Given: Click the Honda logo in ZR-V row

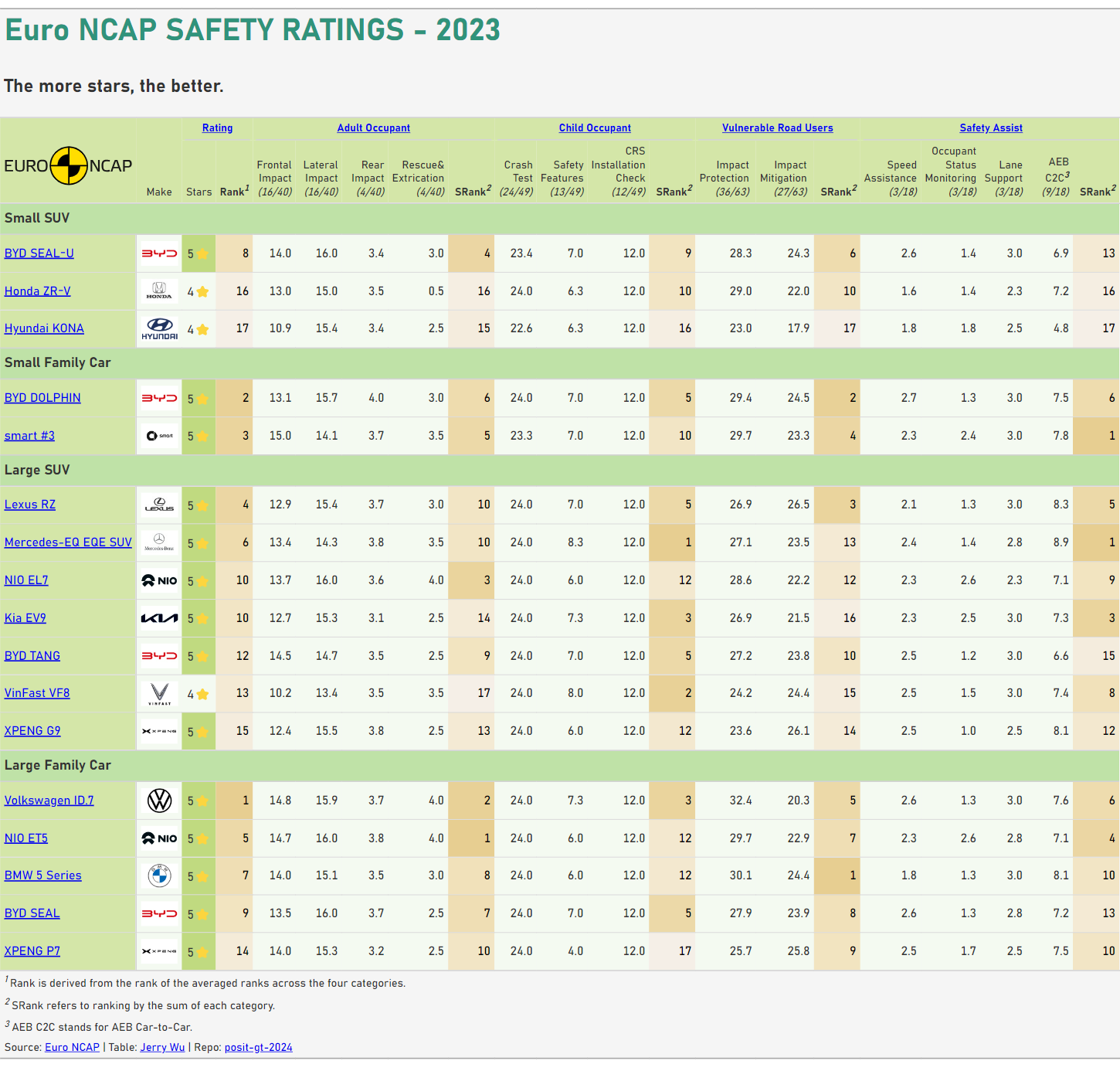Looking at the screenshot, I should click(159, 291).
